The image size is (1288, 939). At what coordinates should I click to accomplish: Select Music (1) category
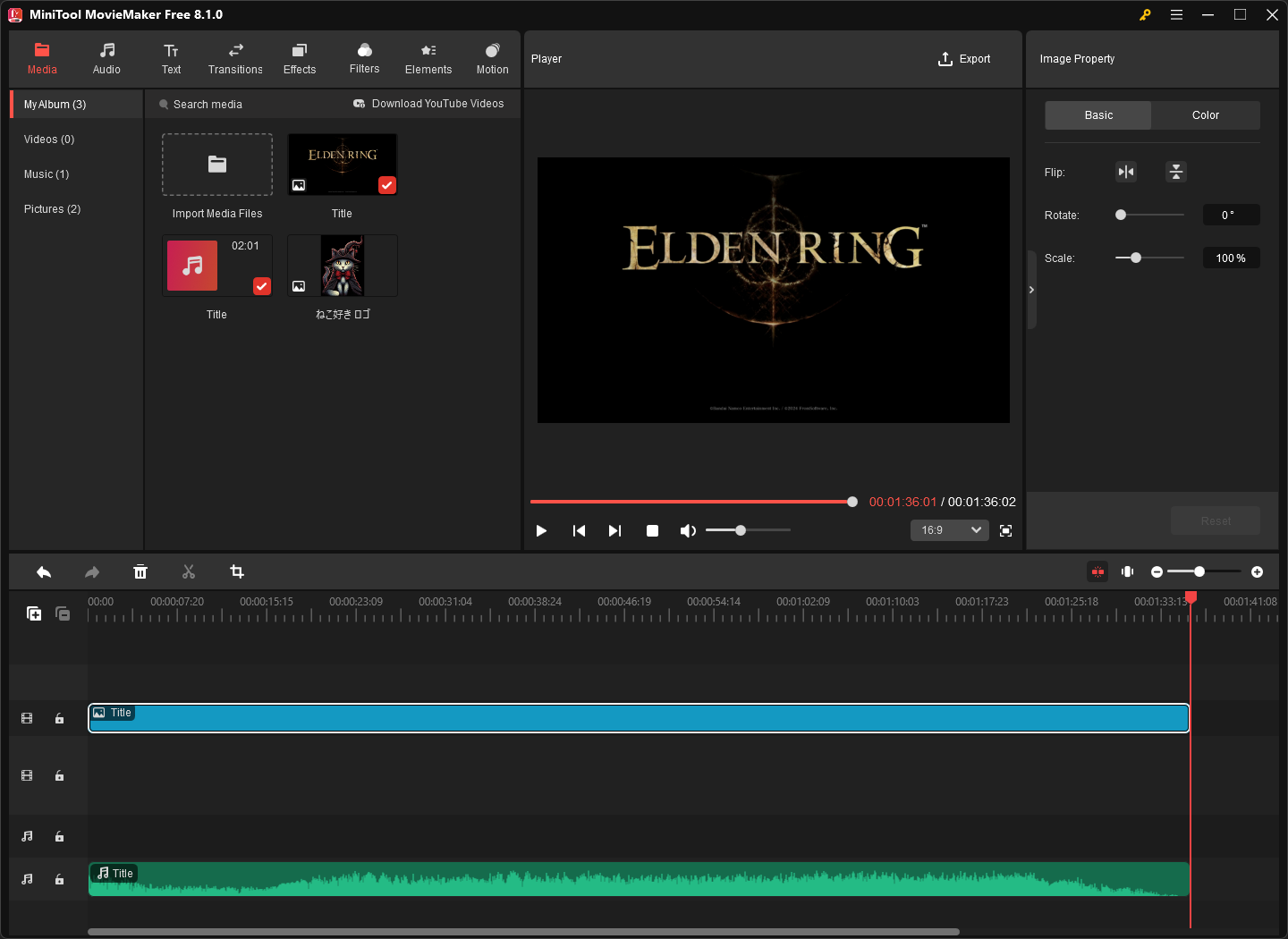pos(76,174)
